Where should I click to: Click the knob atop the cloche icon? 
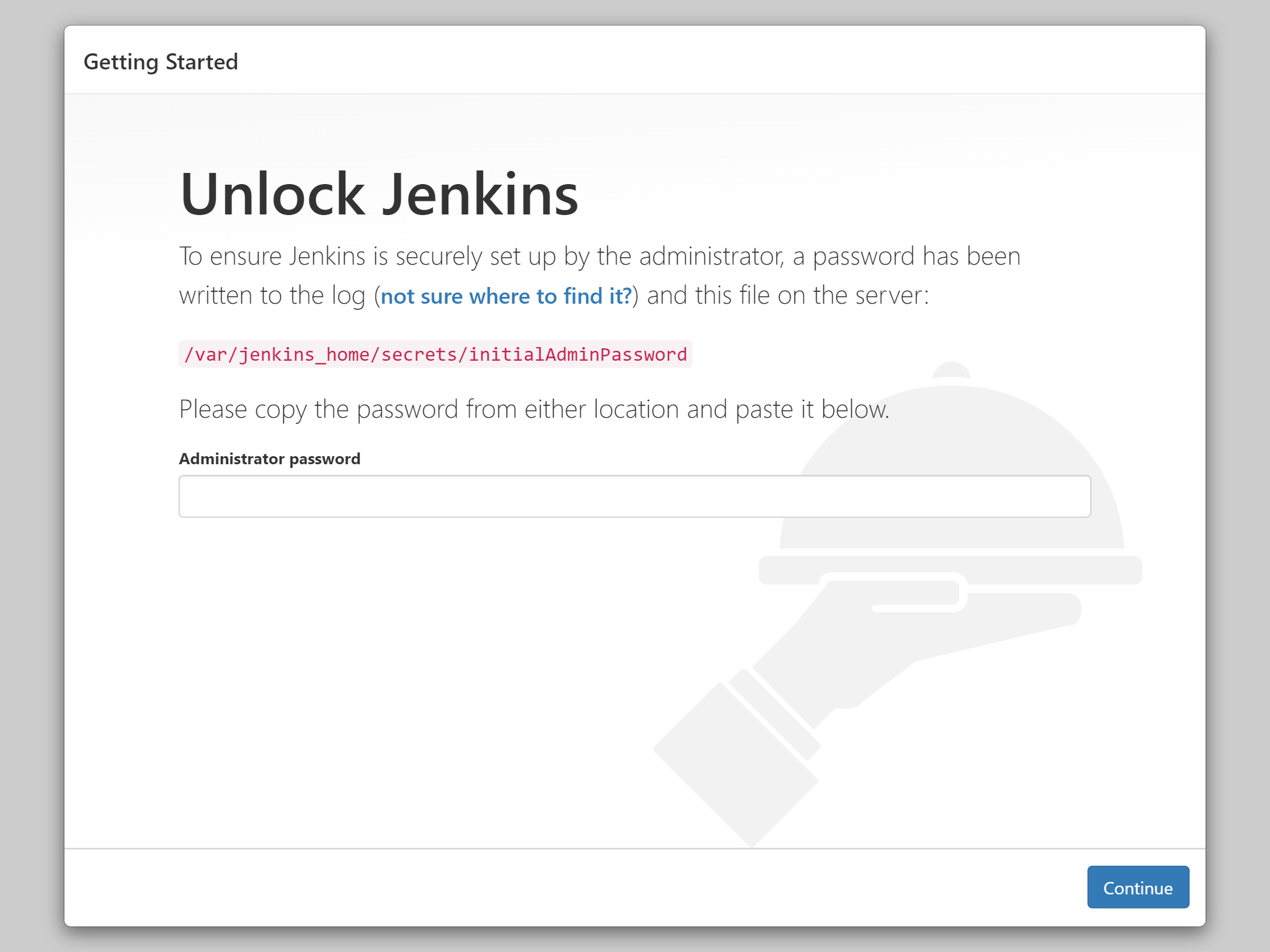coord(951,370)
